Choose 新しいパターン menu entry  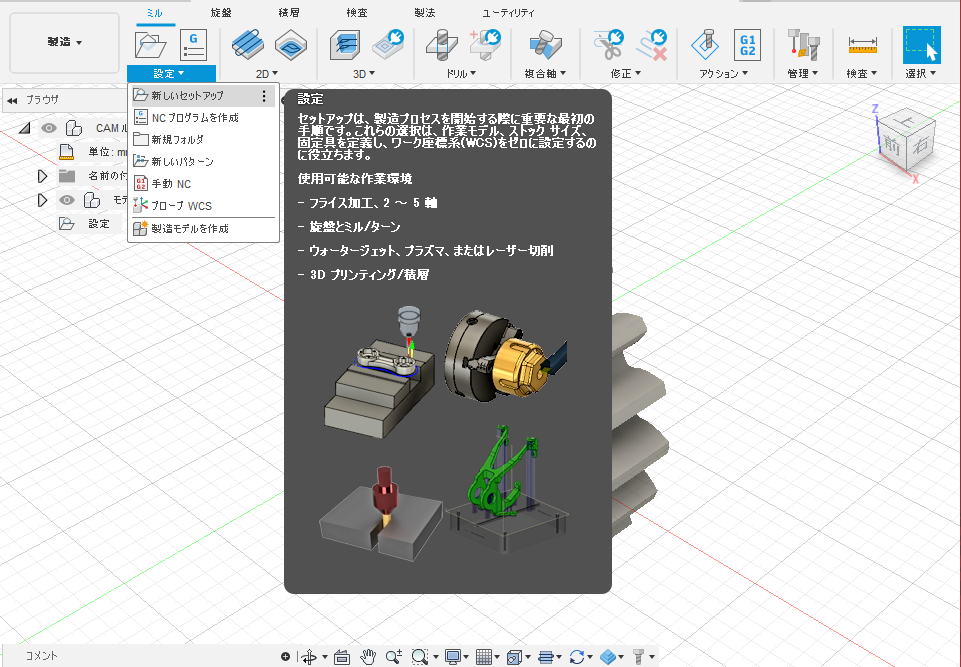tap(203, 162)
